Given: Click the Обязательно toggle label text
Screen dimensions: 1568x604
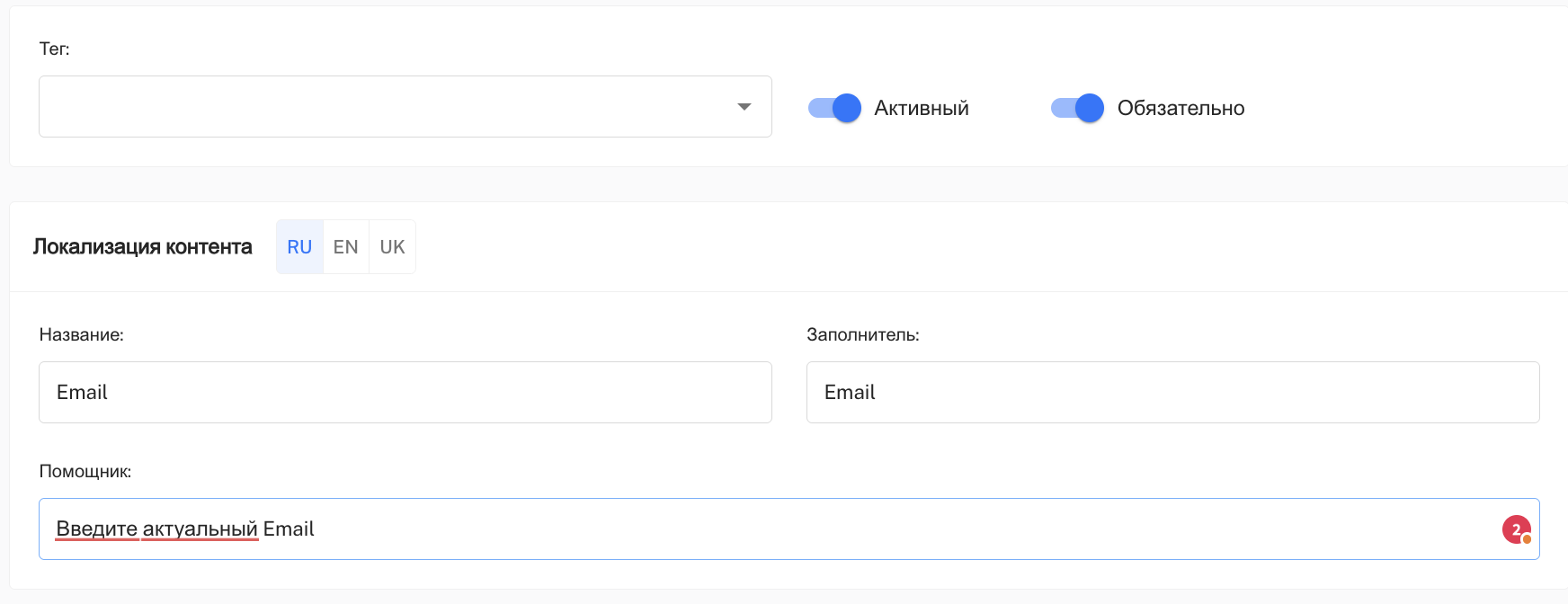Looking at the screenshot, I should click(1180, 108).
